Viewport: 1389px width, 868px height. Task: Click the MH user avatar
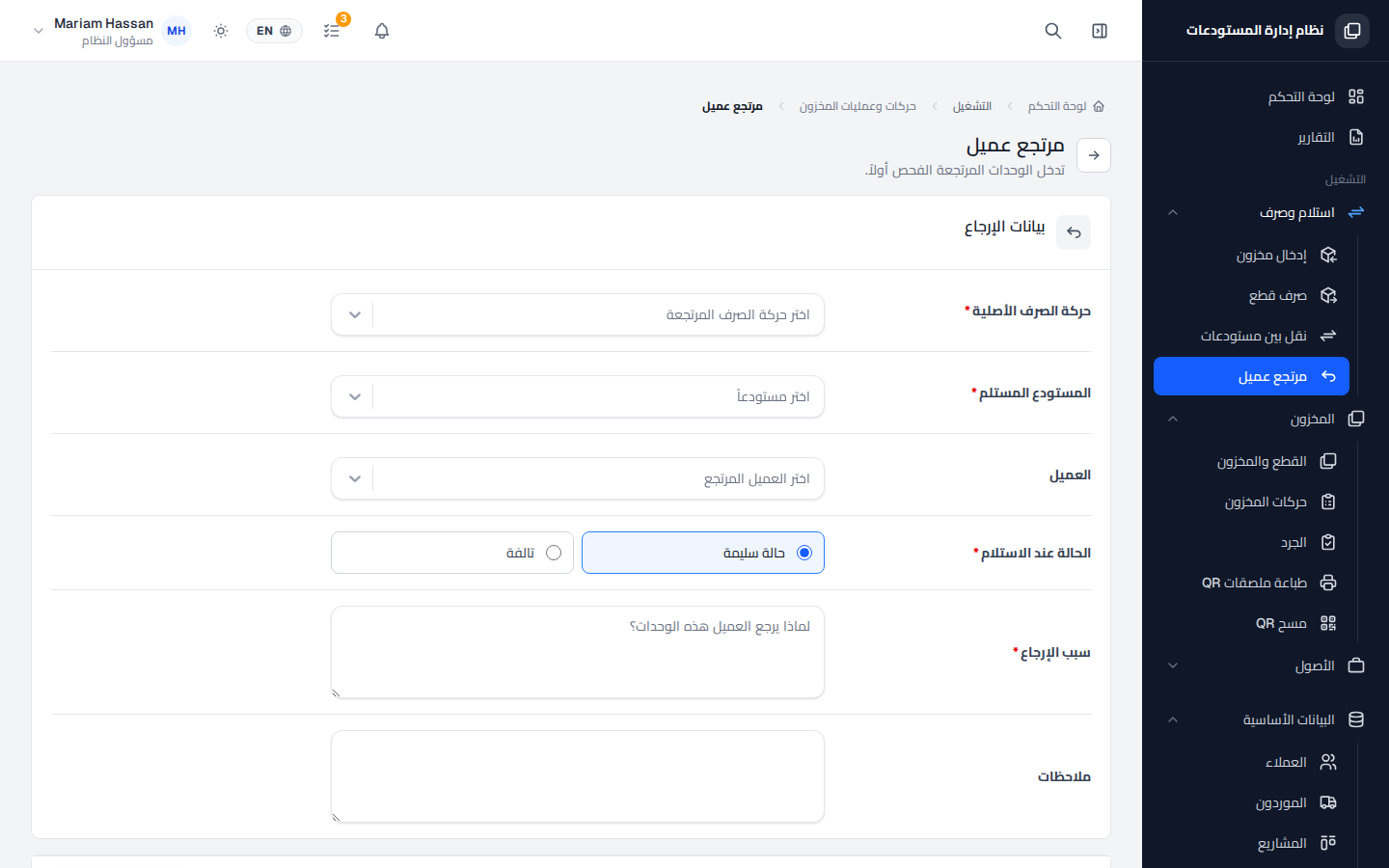pyautogui.click(x=177, y=31)
